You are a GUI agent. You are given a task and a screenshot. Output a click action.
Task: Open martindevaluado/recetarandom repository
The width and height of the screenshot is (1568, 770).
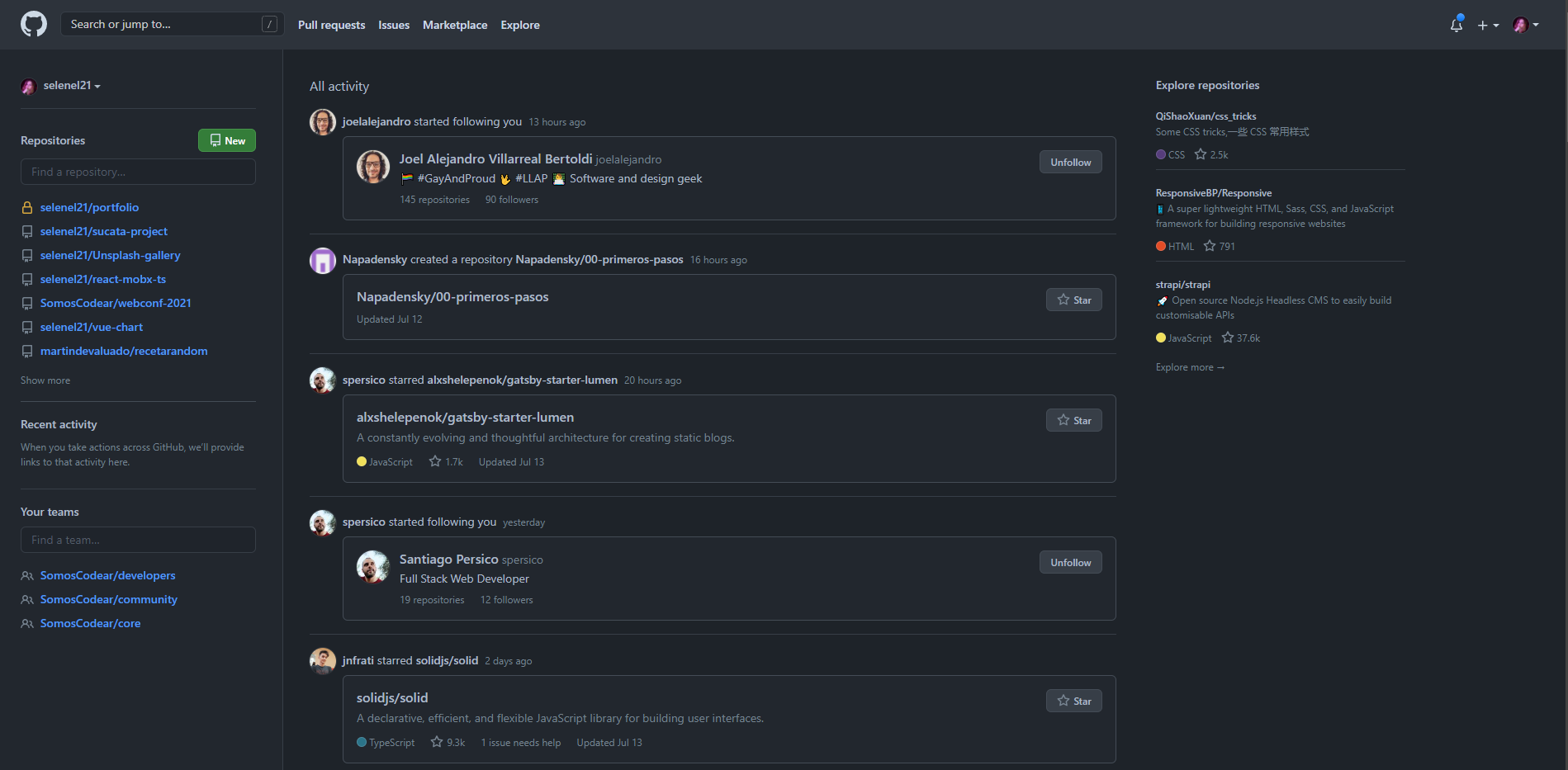[x=124, y=352]
